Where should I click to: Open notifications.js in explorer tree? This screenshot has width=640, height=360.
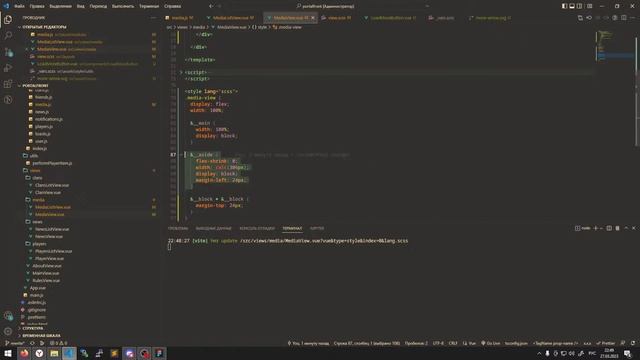tap(49, 119)
